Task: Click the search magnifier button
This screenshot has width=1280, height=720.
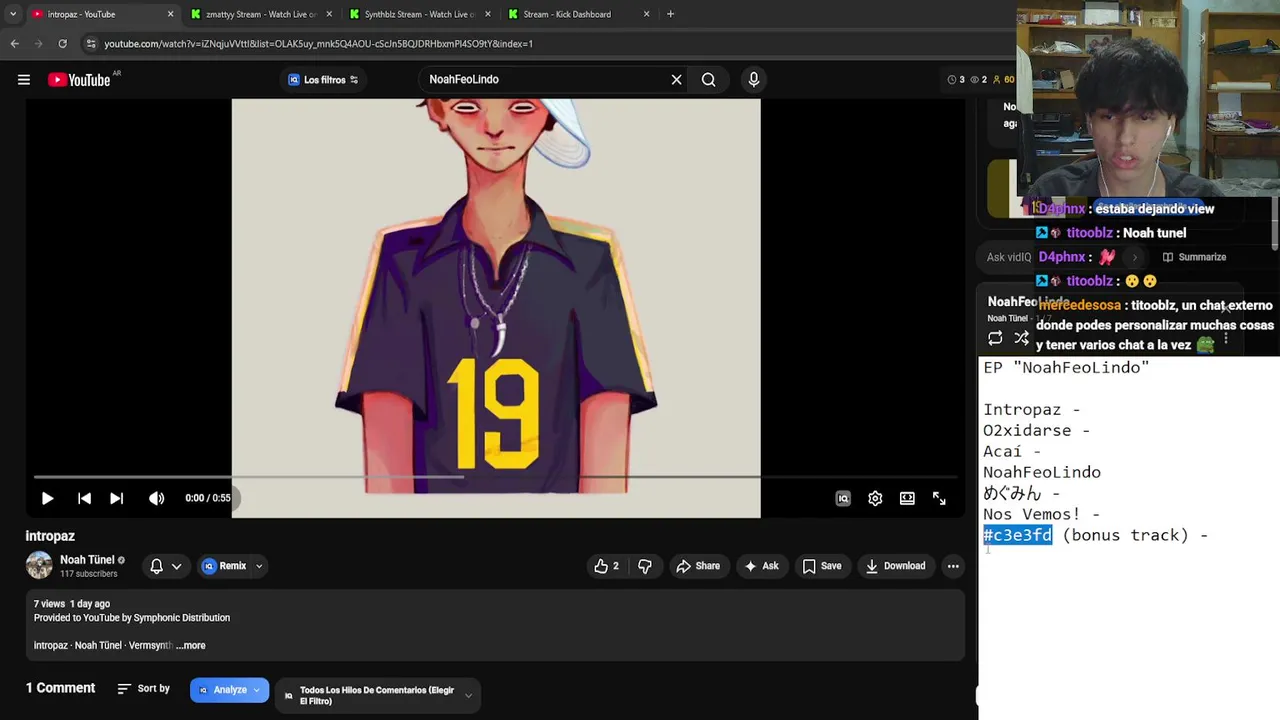Action: point(708,79)
